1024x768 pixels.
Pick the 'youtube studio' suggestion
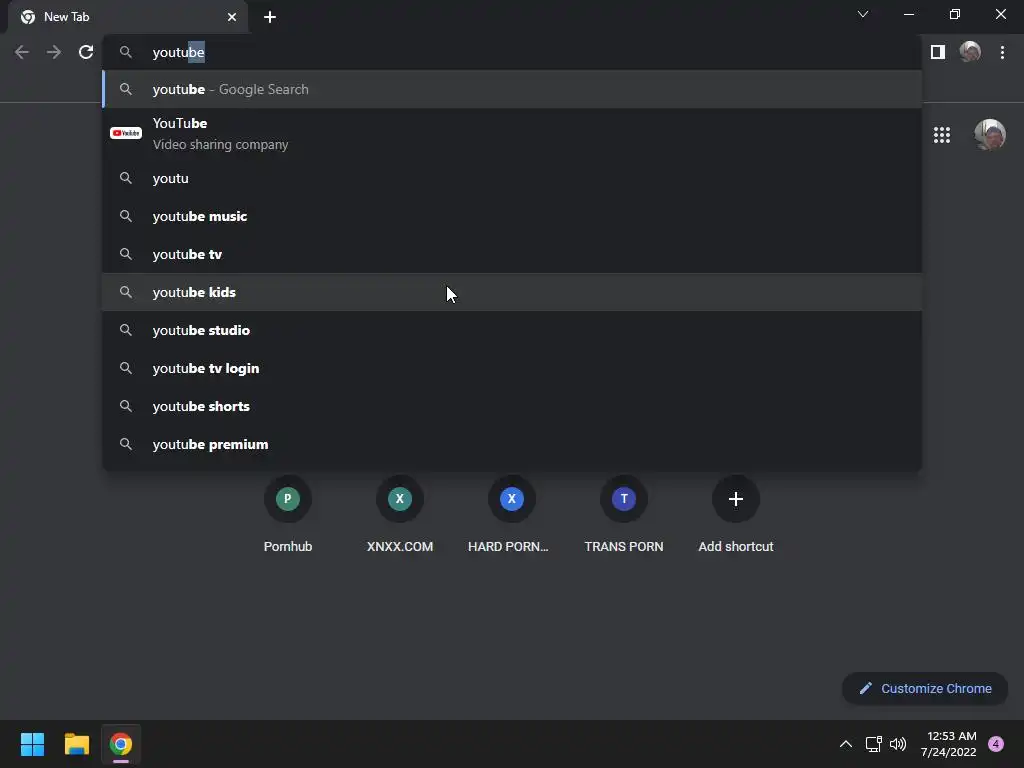pyautogui.click(x=512, y=330)
